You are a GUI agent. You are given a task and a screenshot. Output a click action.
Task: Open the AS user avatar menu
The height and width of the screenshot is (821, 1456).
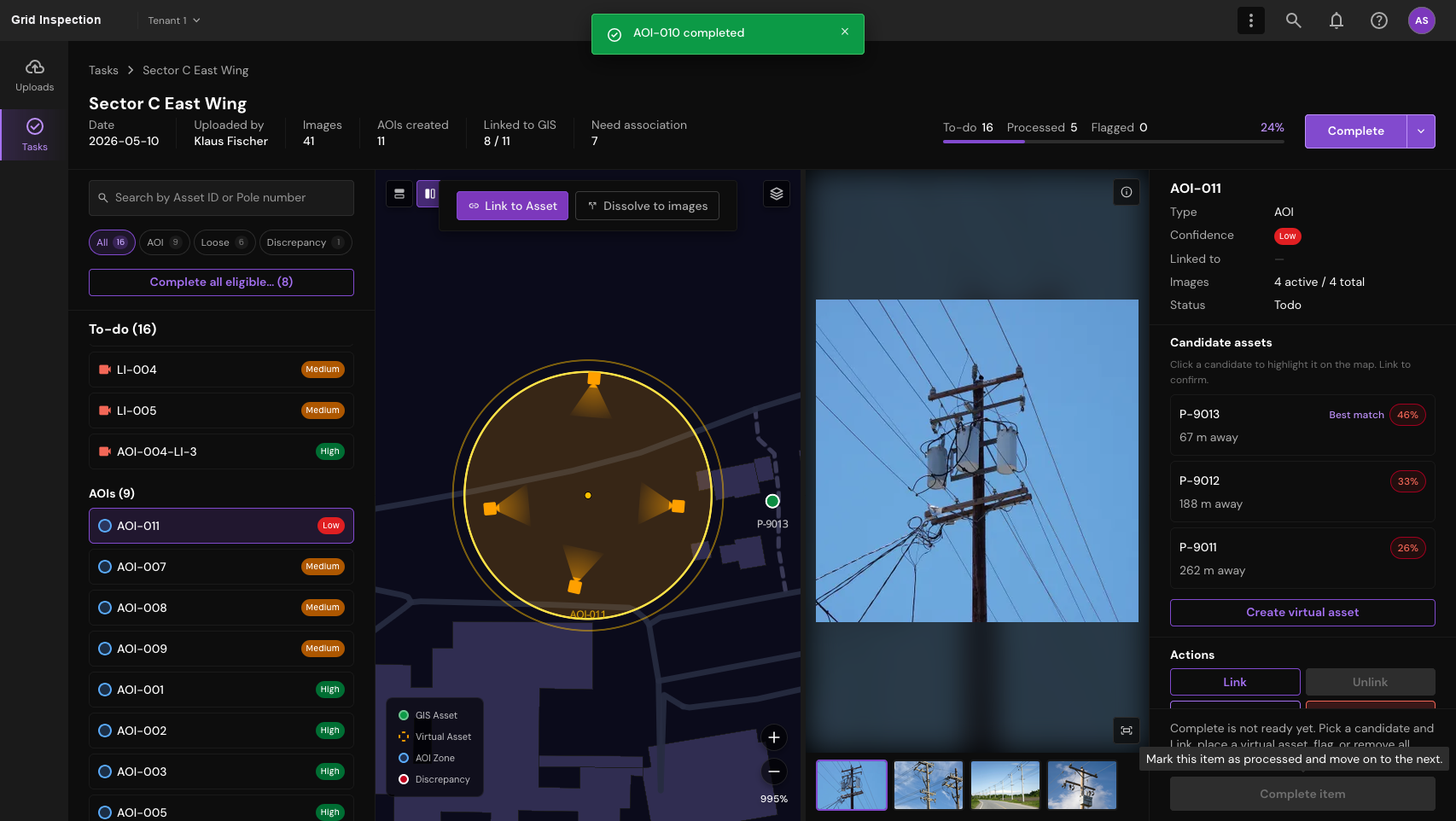click(1422, 20)
